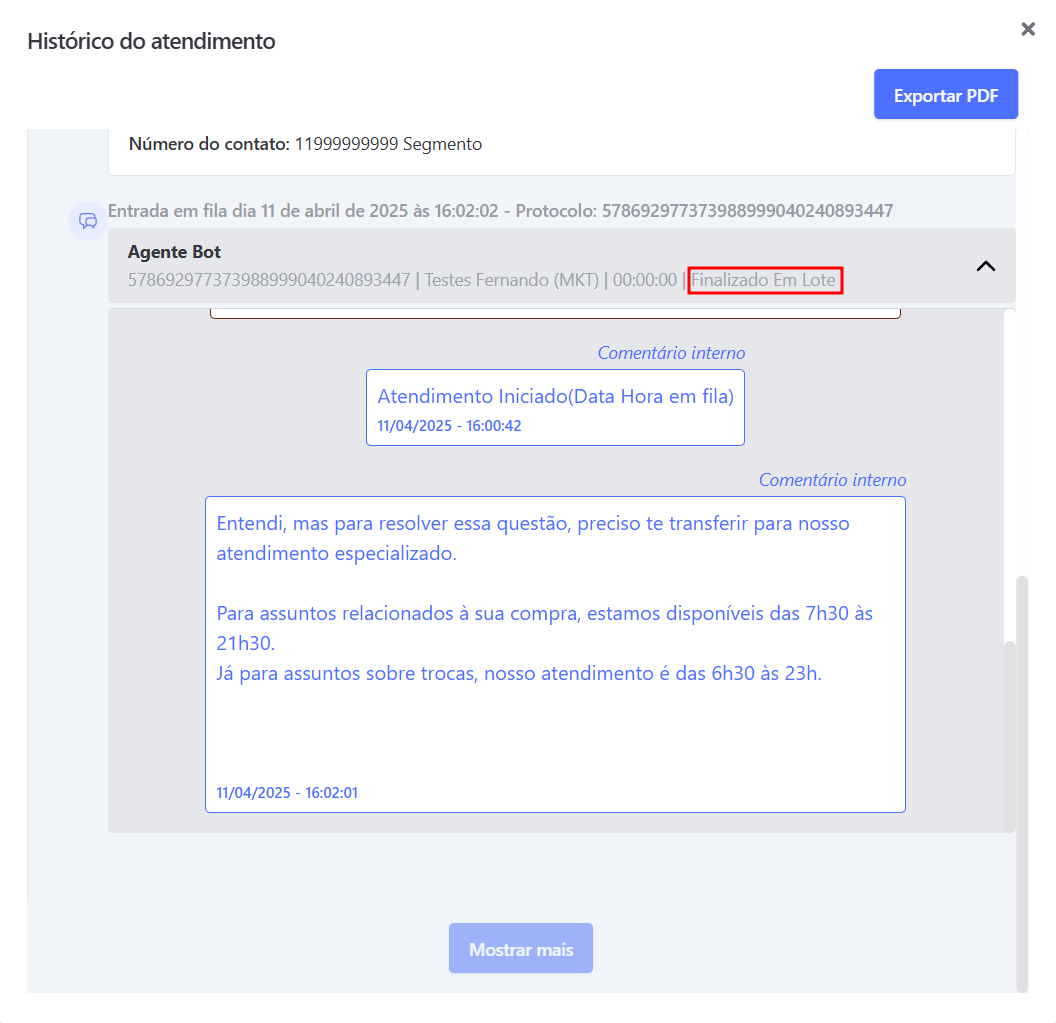Viewport: 1056px width, 1023px height.
Task: Collapse the Agente Bot conversation section
Action: point(986,267)
